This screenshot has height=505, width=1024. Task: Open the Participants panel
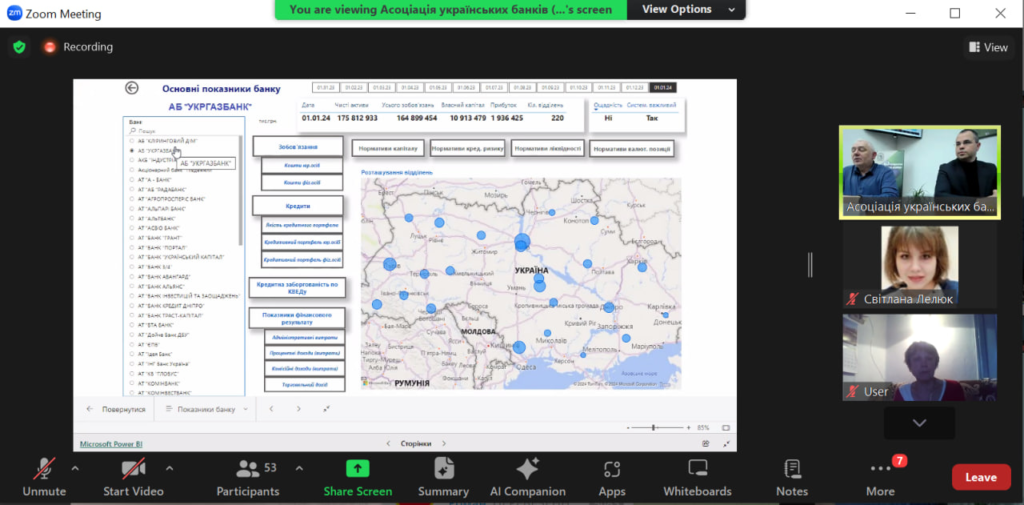248,478
